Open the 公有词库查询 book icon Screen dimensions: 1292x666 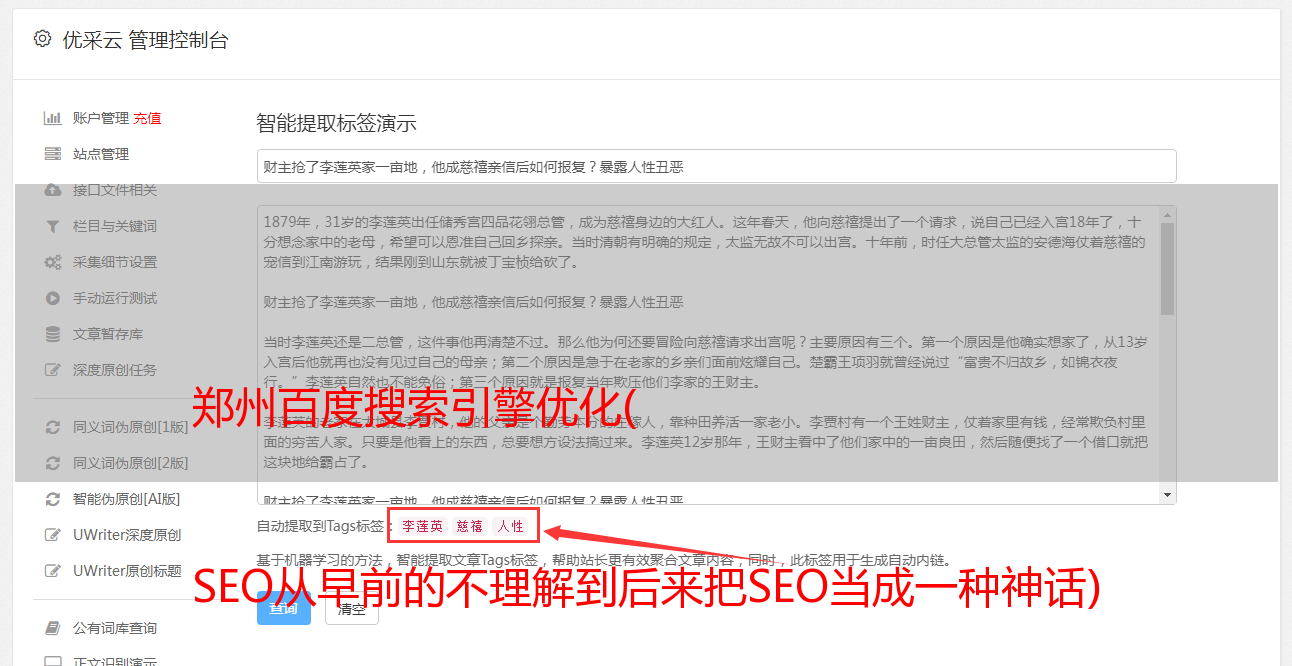coord(53,628)
